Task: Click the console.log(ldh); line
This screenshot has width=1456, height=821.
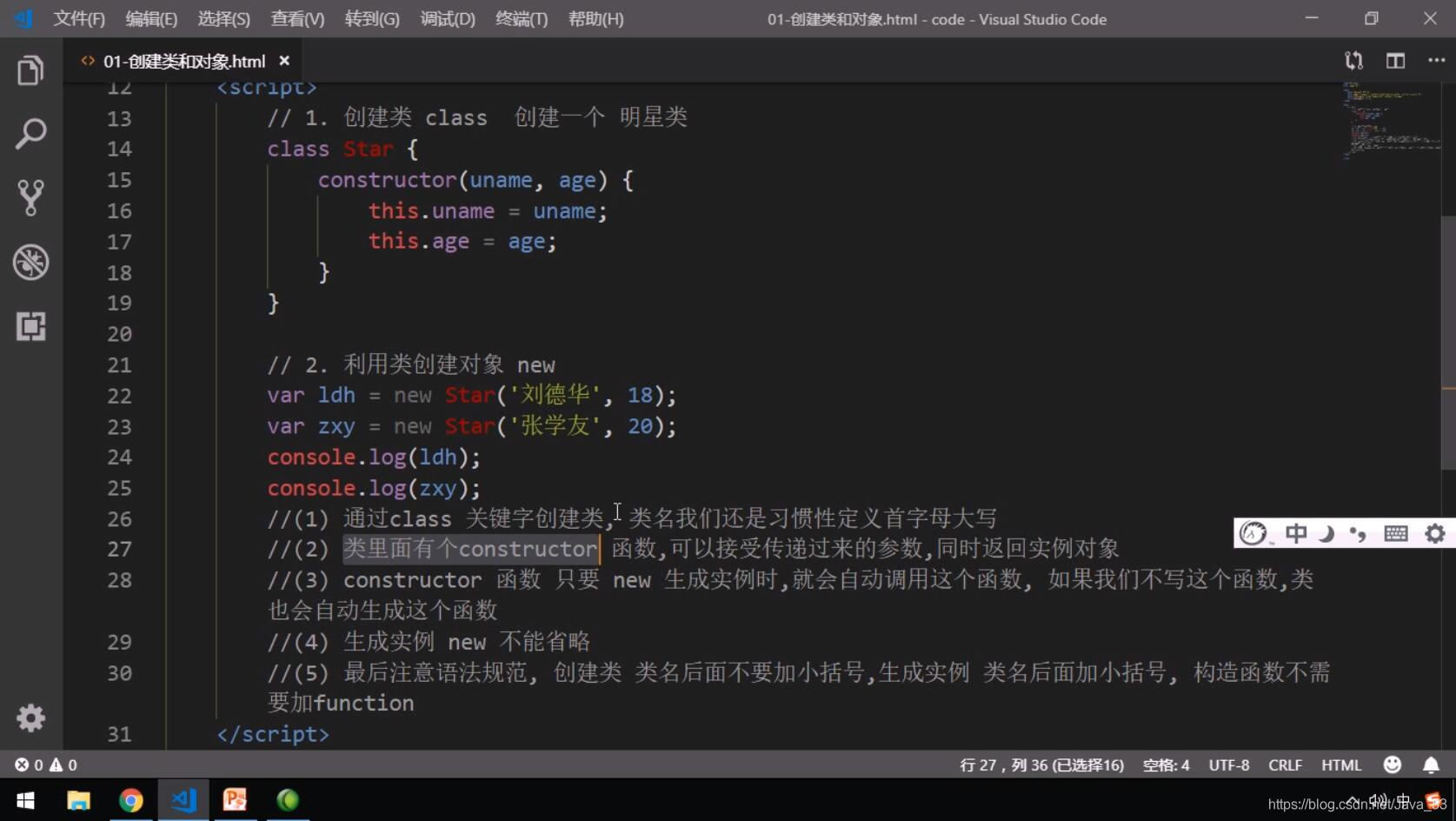Action: 374,457
